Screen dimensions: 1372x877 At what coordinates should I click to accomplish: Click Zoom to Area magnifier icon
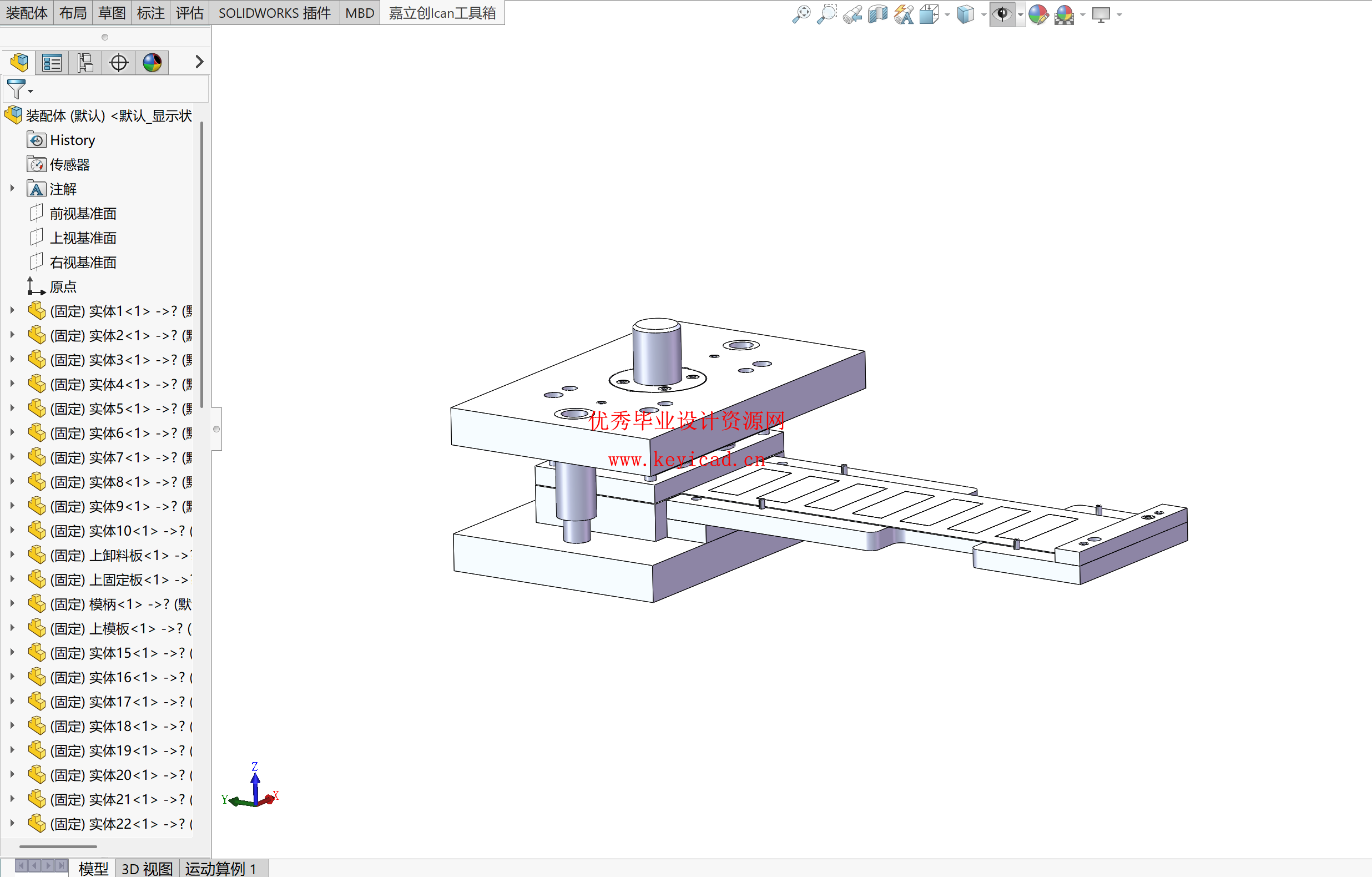[827, 14]
